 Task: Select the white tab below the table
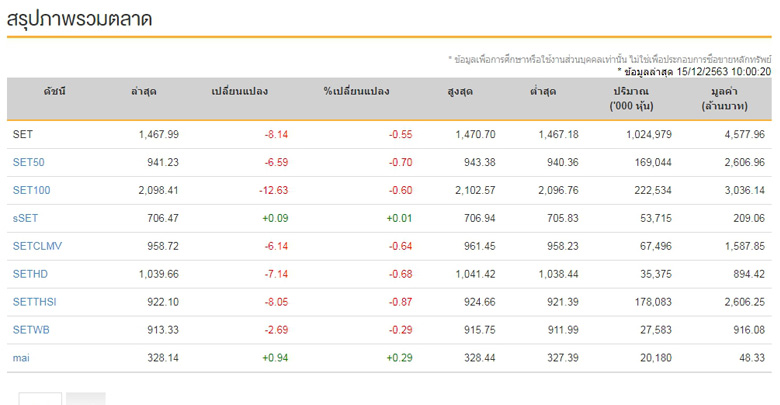point(40,399)
